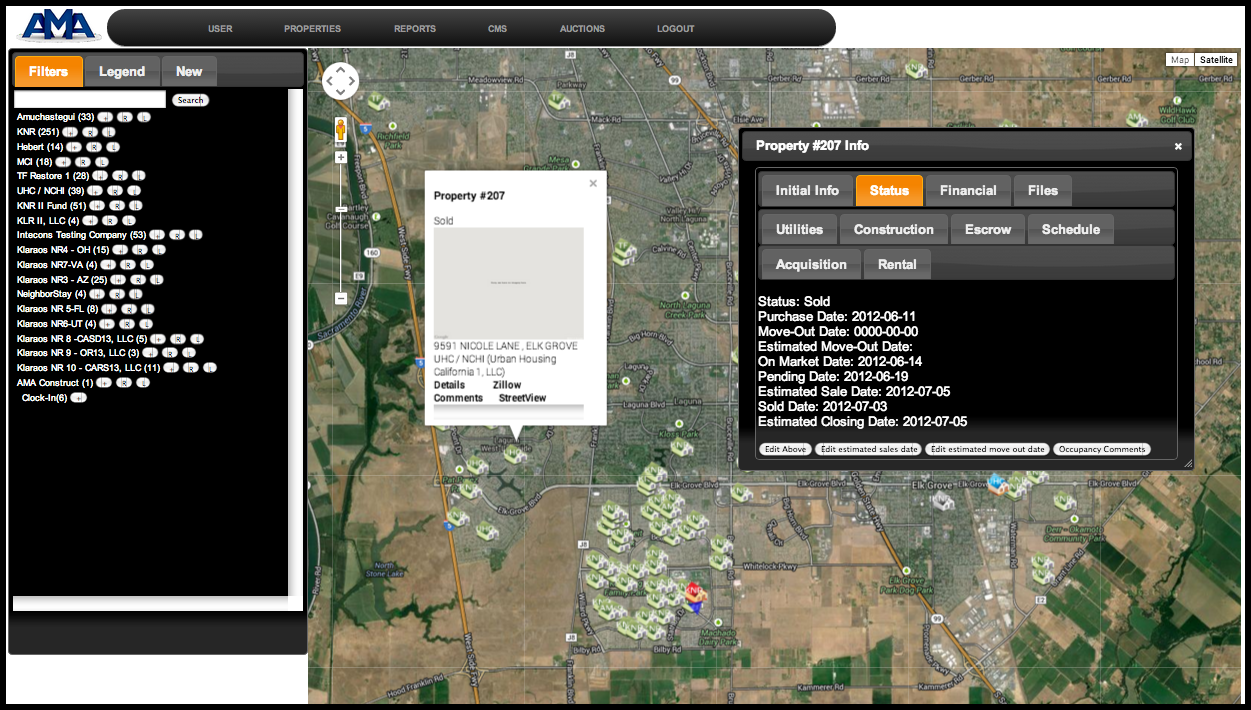Viewport: 1251px width, 710px height.
Task: Open the AUCTIONS menu in the top bar
Action: 582,29
